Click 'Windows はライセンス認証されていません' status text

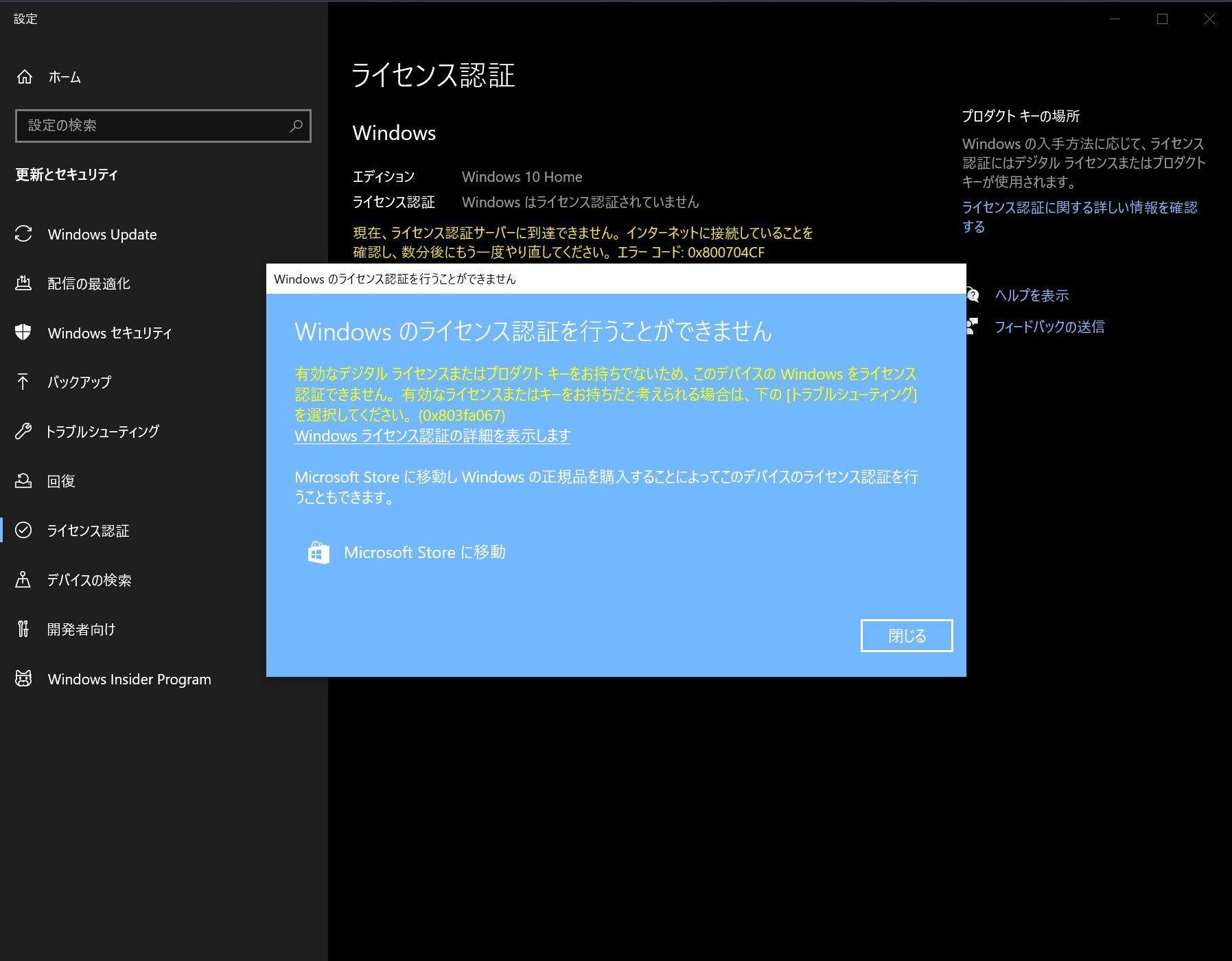point(581,202)
